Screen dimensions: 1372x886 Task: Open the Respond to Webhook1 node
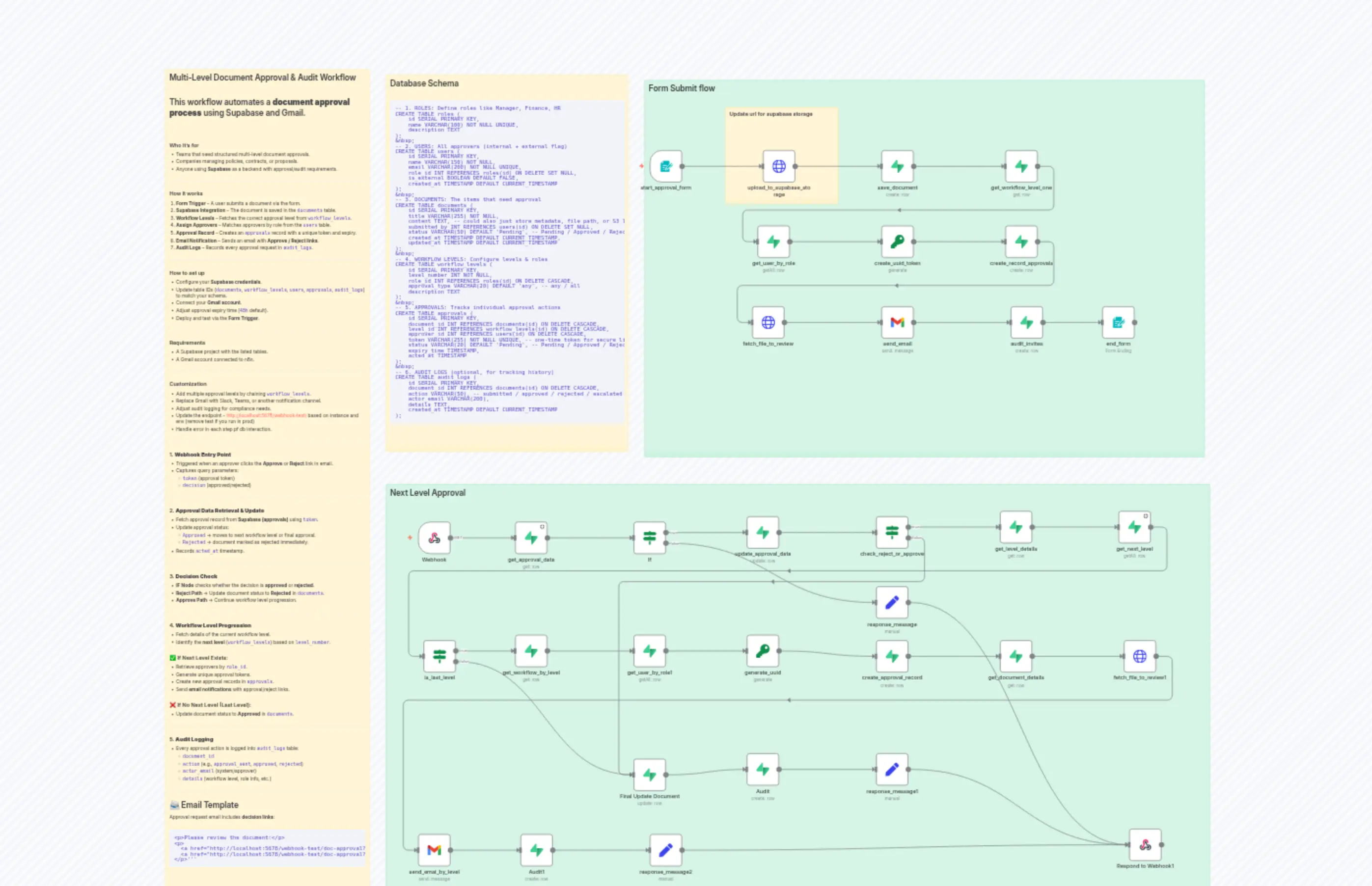[1145, 844]
